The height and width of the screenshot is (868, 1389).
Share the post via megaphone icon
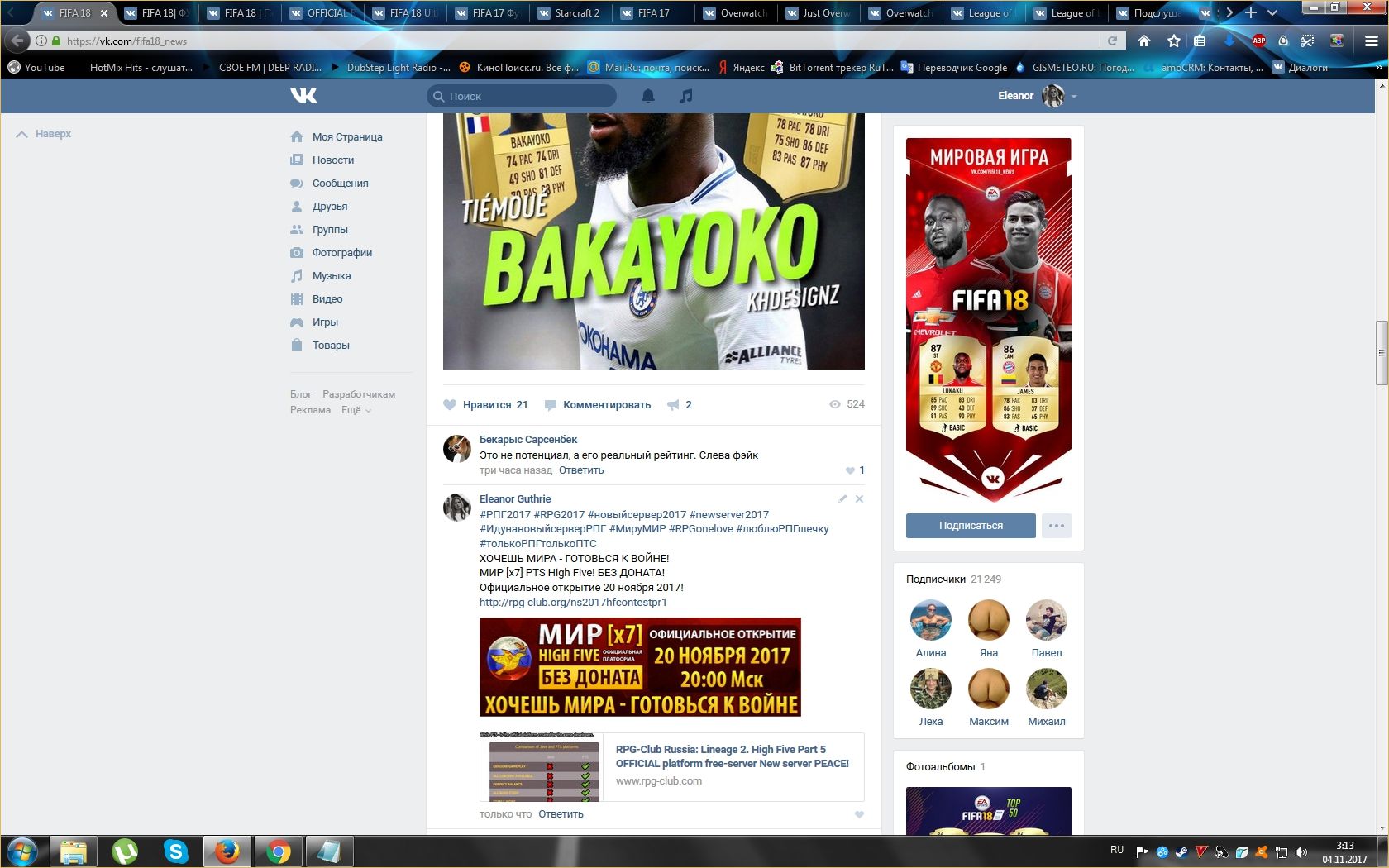[673, 405]
